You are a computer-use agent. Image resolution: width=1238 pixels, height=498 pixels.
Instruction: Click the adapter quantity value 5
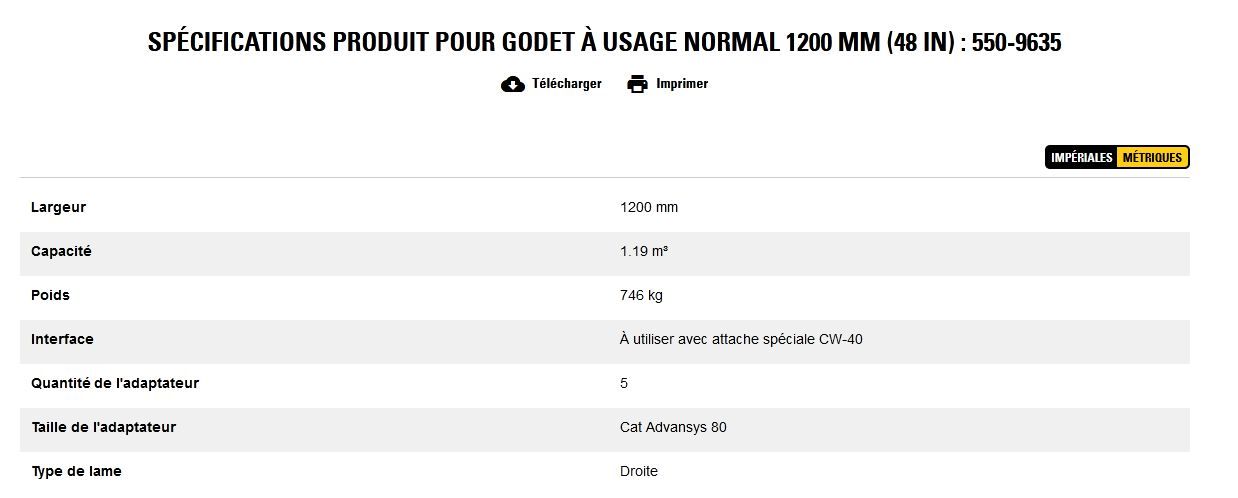coord(624,383)
